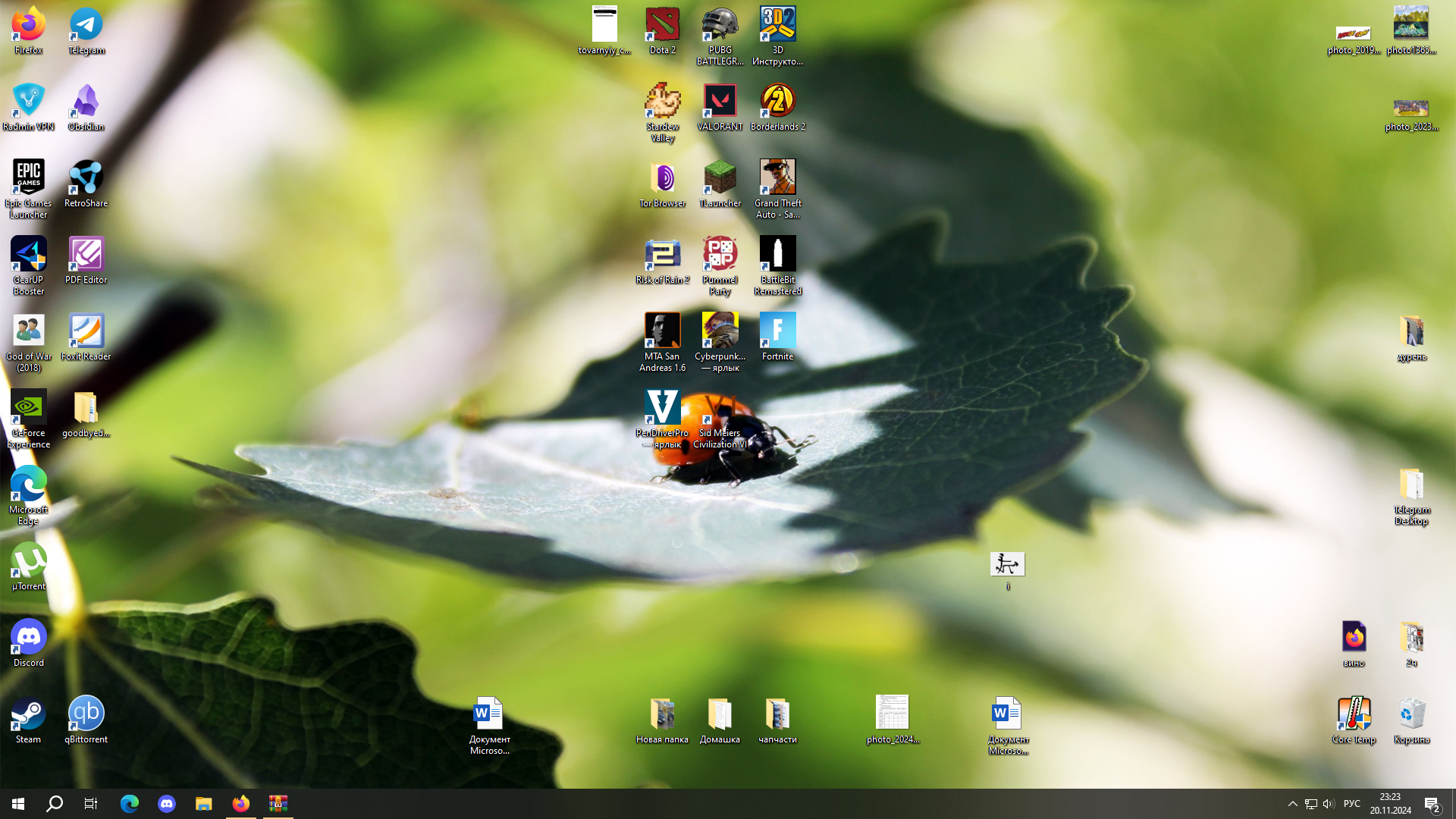Image resolution: width=1456 pixels, height=819 pixels.
Task: Launch Obsidian from the desktop
Action: [x=86, y=107]
